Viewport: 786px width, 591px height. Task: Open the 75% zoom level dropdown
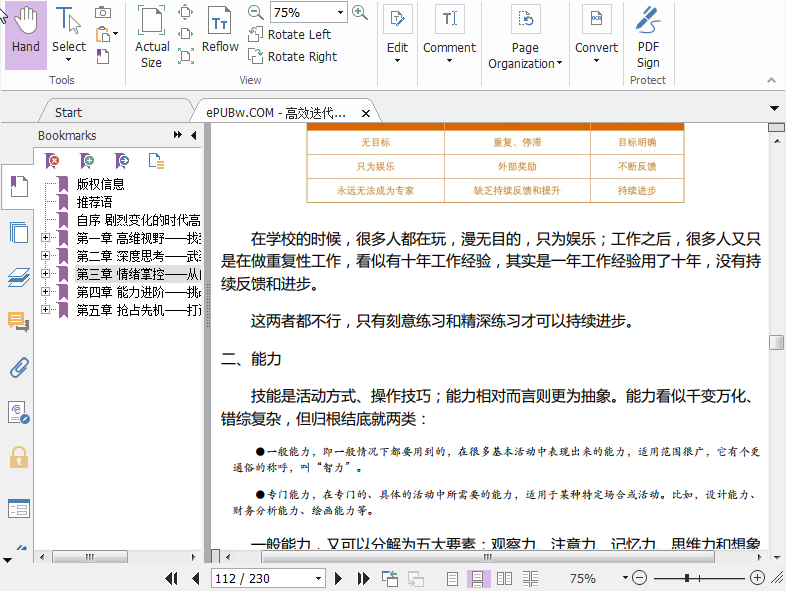coord(340,13)
